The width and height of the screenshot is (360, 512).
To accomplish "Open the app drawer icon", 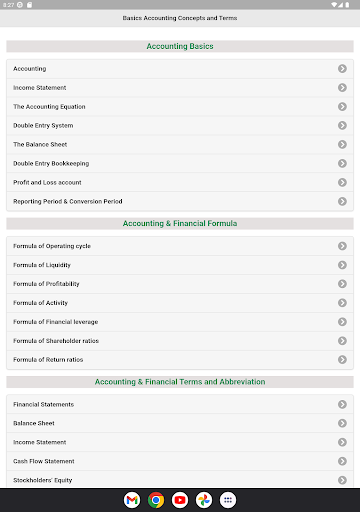I will pyautogui.click(x=228, y=500).
